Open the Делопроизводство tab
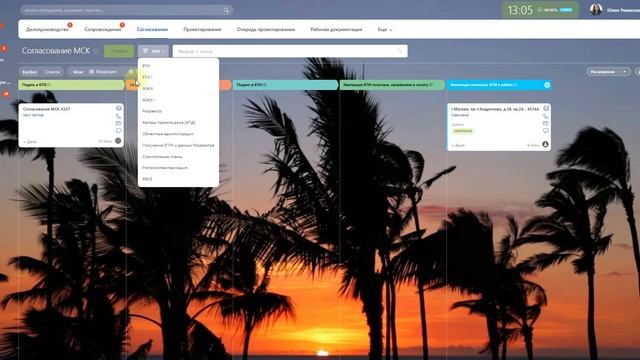This screenshot has height=360, width=640. [x=47, y=29]
